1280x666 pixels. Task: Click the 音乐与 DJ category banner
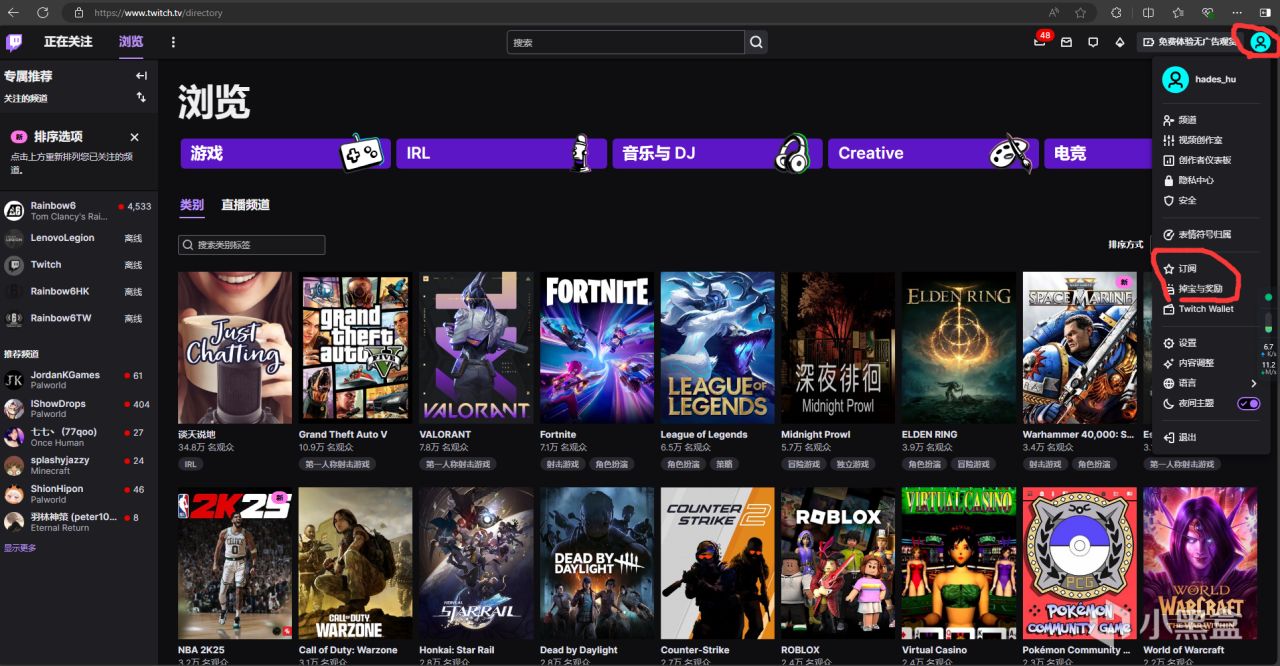(x=717, y=153)
